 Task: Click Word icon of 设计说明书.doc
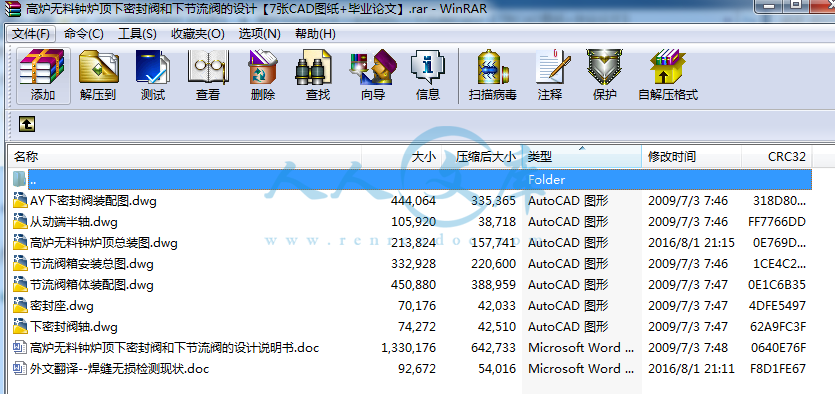click(x=20, y=348)
